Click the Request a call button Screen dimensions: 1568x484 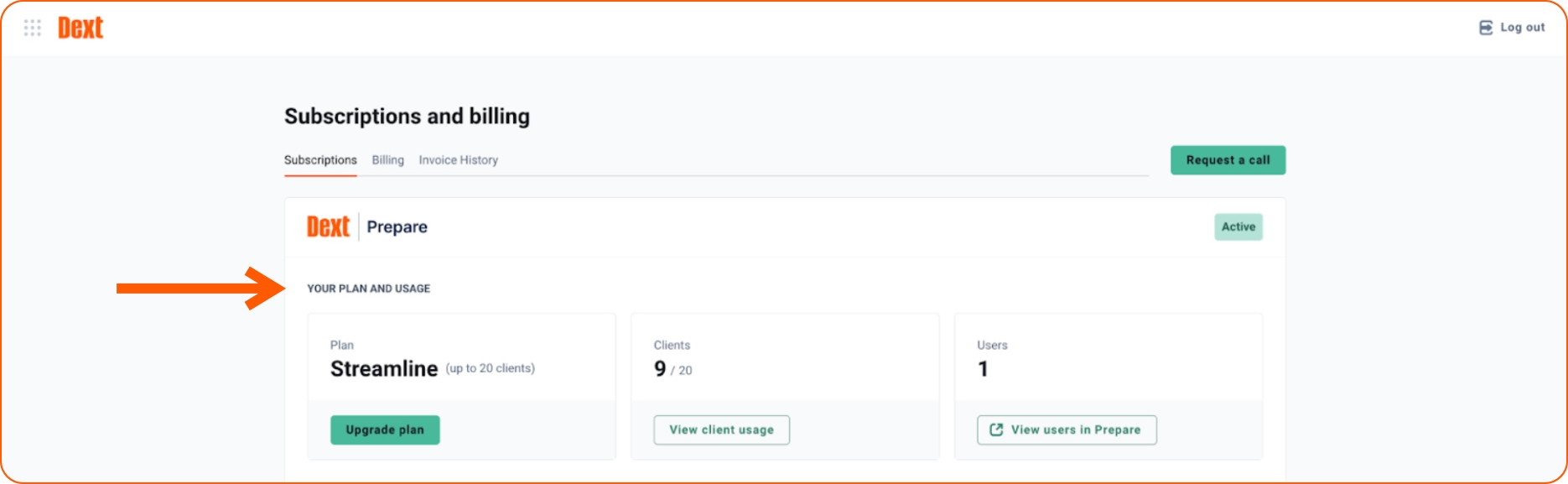pyautogui.click(x=1228, y=160)
